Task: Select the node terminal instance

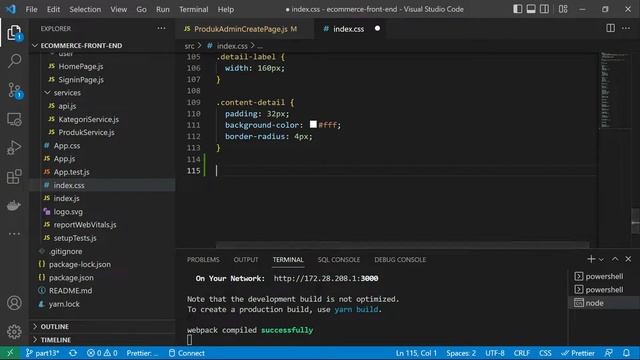Action: pyautogui.click(x=603, y=303)
